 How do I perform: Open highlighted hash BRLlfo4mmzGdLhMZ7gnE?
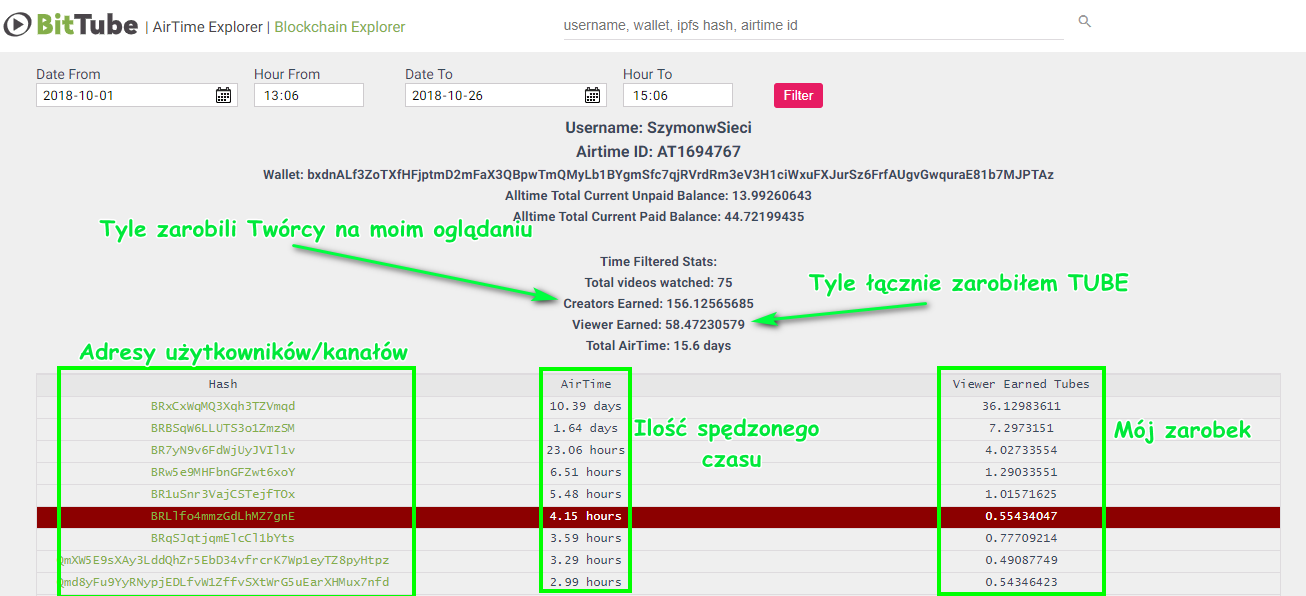click(223, 516)
